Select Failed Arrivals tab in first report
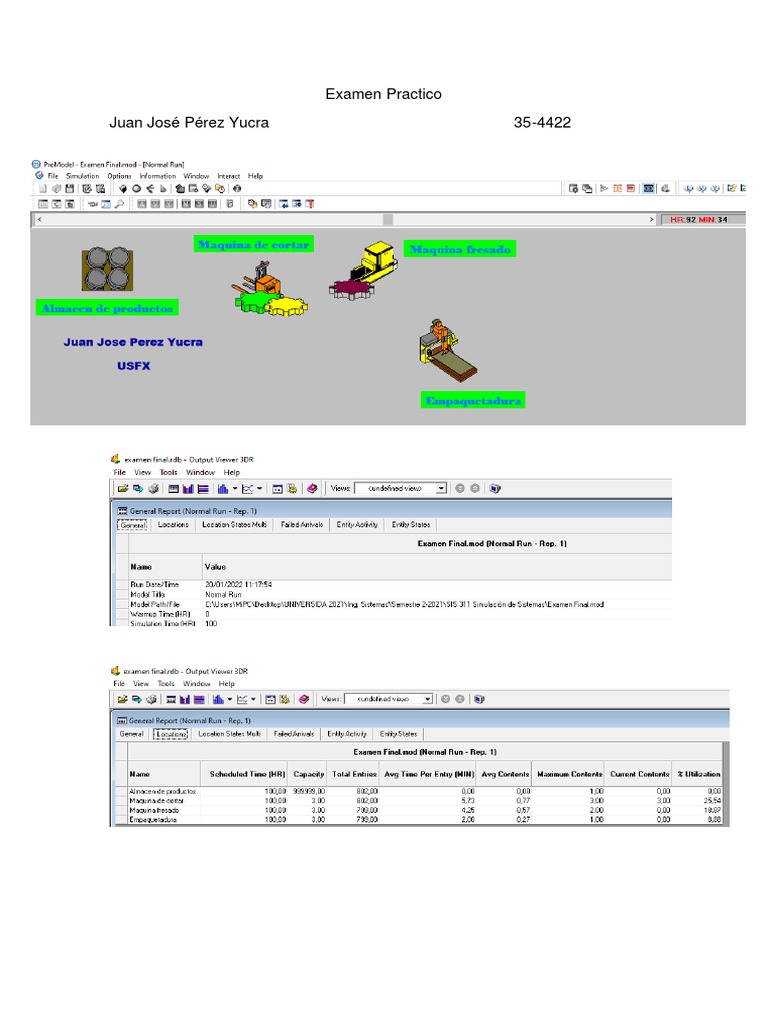 pos(302,525)
